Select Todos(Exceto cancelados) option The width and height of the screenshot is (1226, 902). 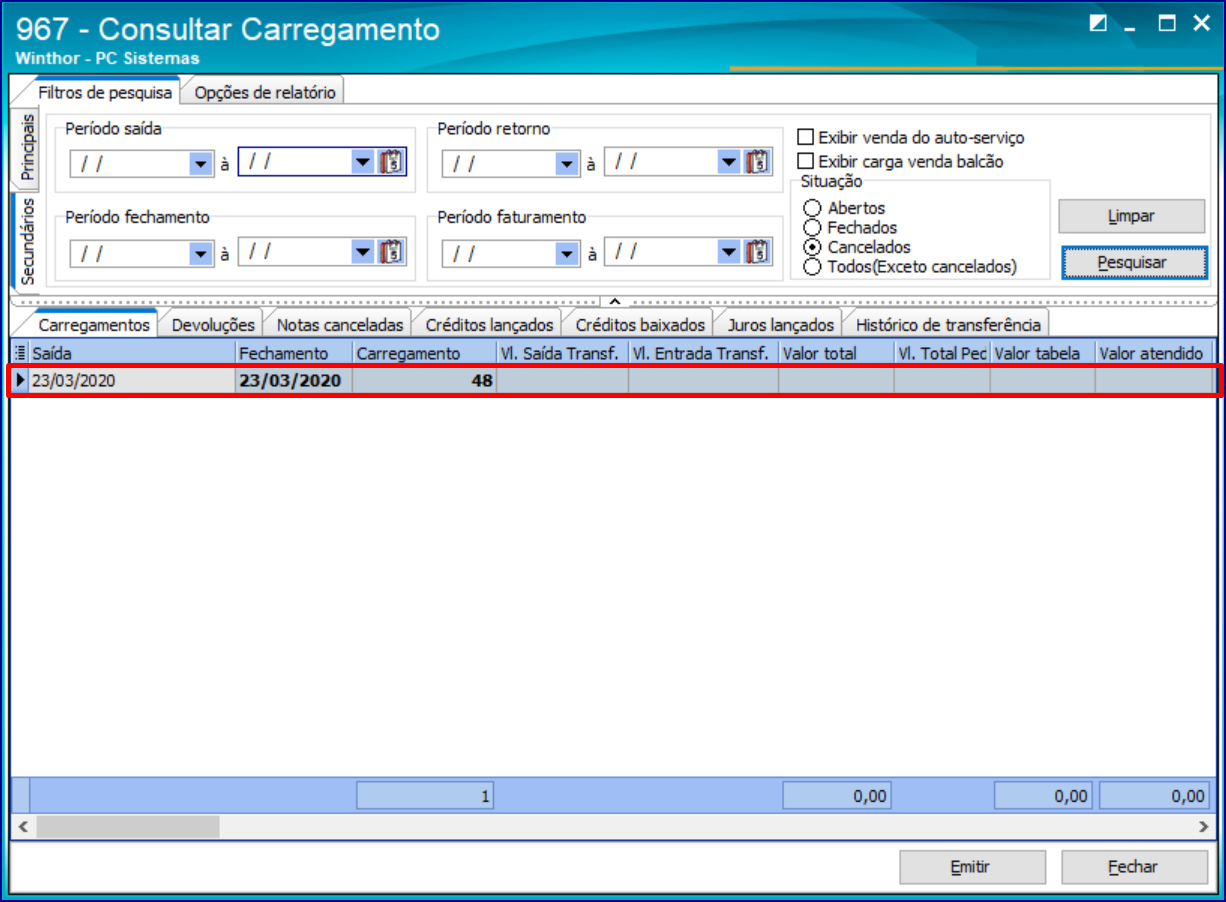(812, 267)
